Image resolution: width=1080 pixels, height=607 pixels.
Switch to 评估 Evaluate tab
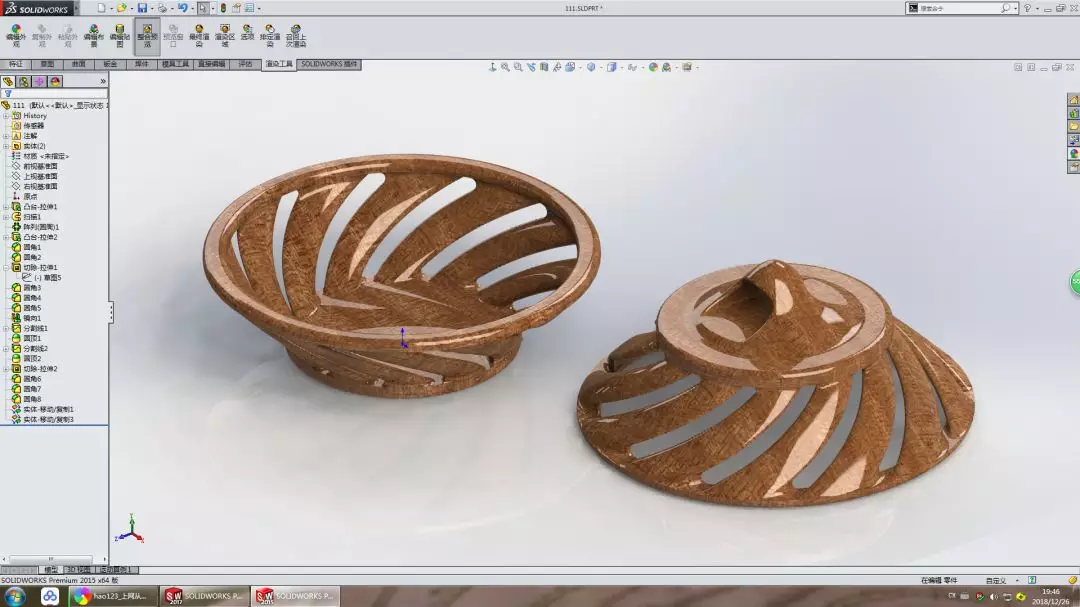coord(245,64)
